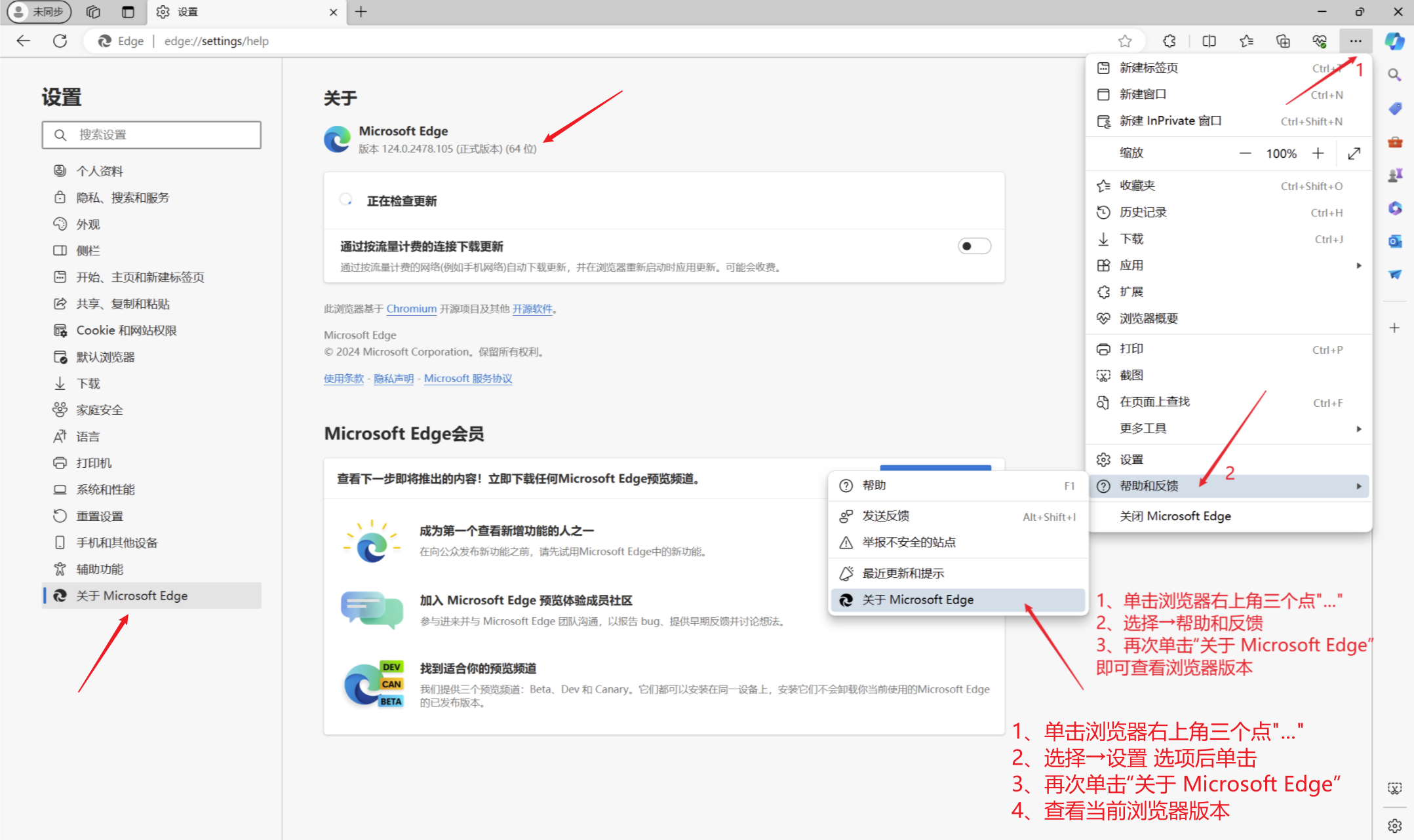The width and height of the screenshot is (1414, 840).
Task: Click sidebar screenshot icon near bottom
Action: pos(1394,789)
